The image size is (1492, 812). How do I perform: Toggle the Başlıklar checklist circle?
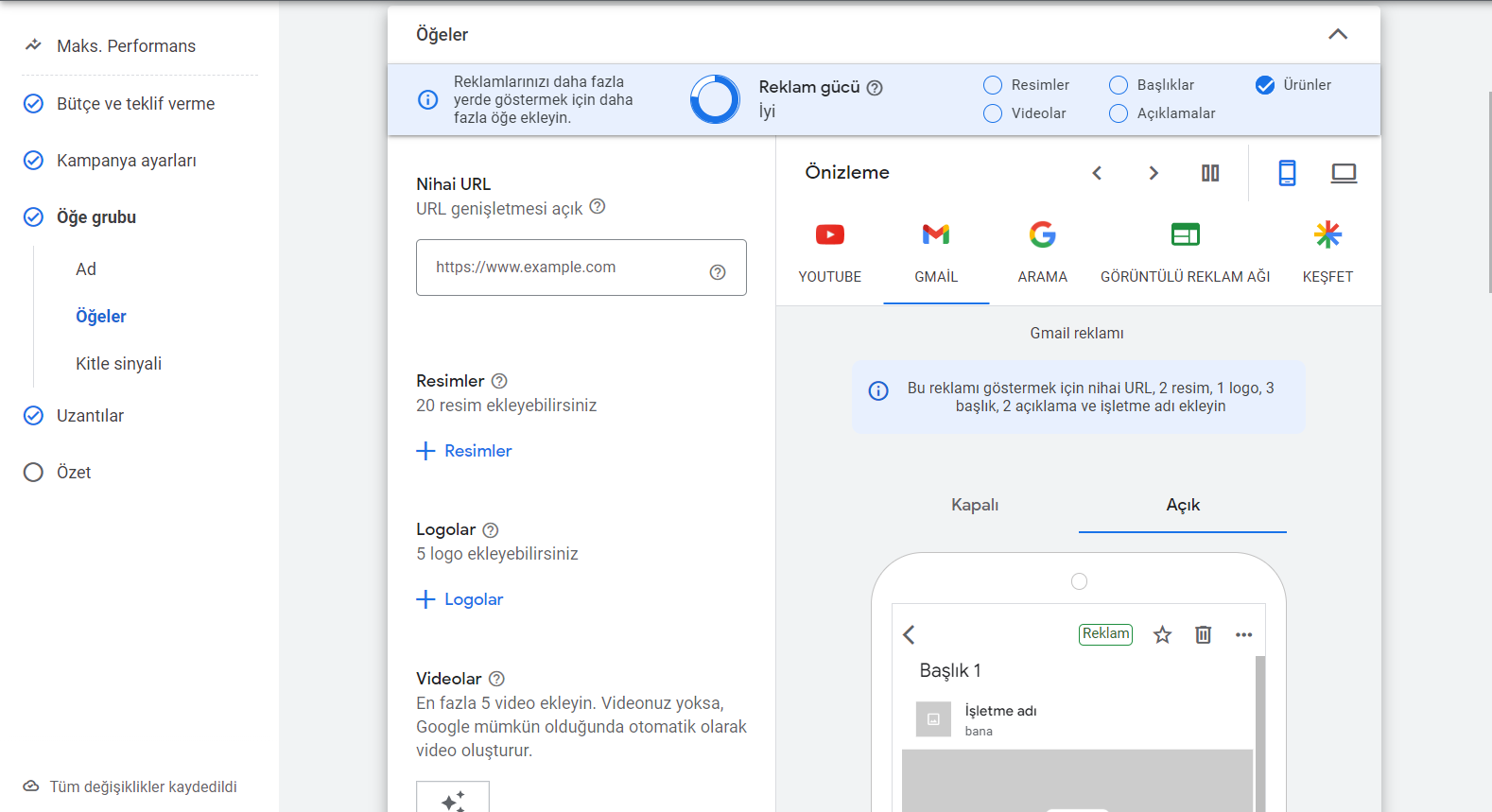[x=1119, y=85]
